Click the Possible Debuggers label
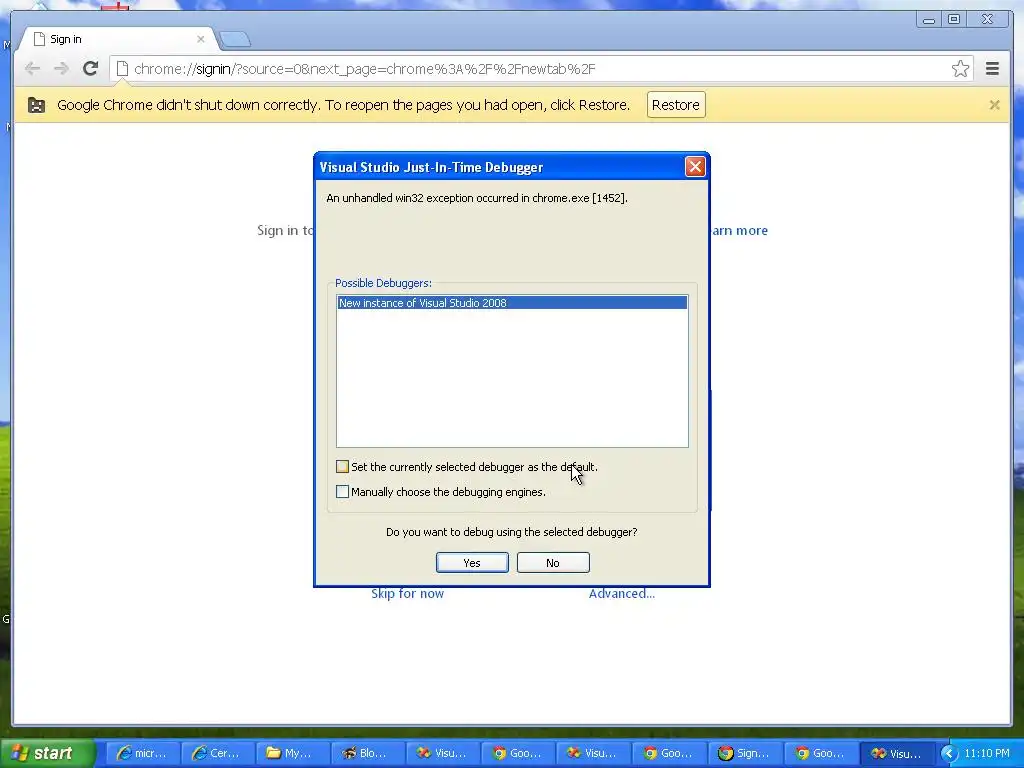The height and width of the screenshot is (768, 1024). point(383,283)
